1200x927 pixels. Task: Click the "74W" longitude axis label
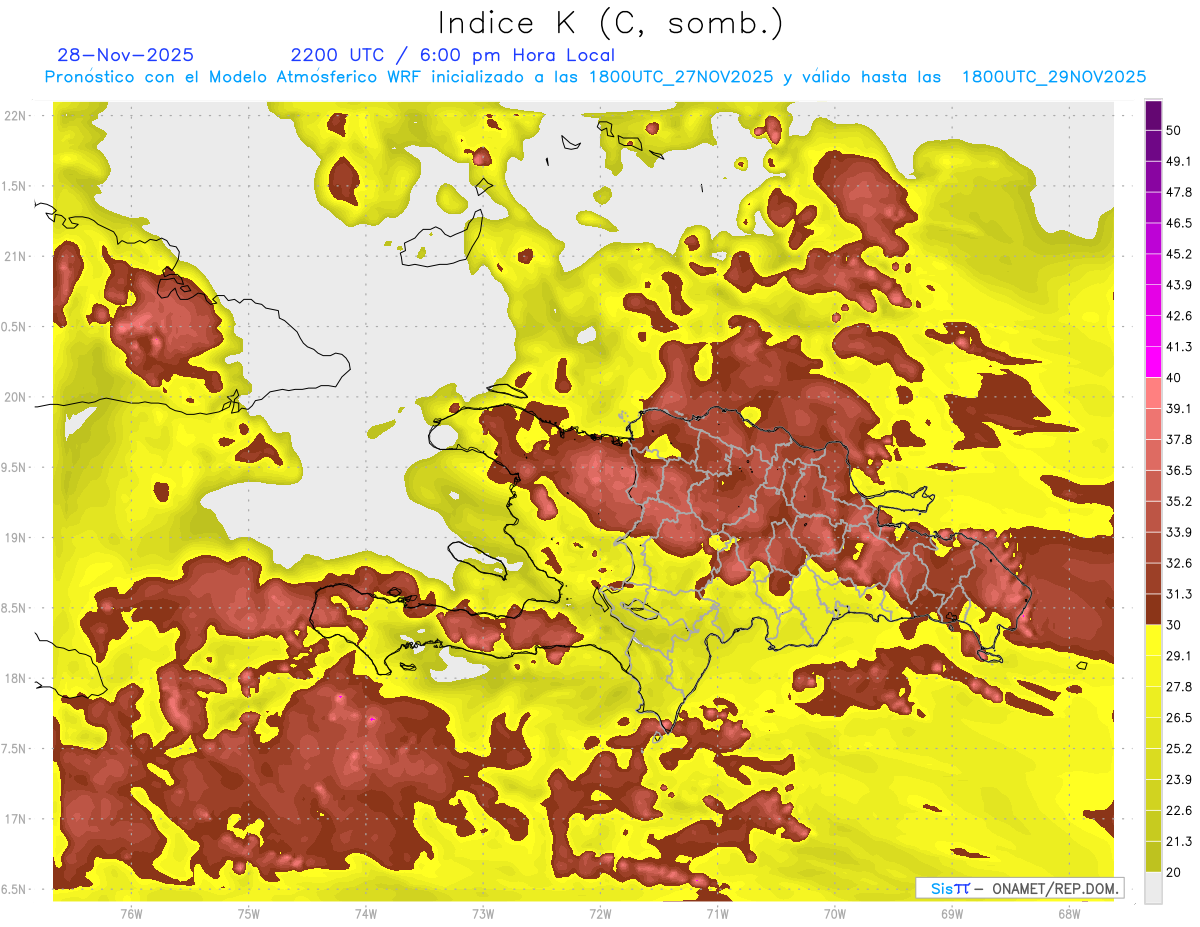coord(366,913)
